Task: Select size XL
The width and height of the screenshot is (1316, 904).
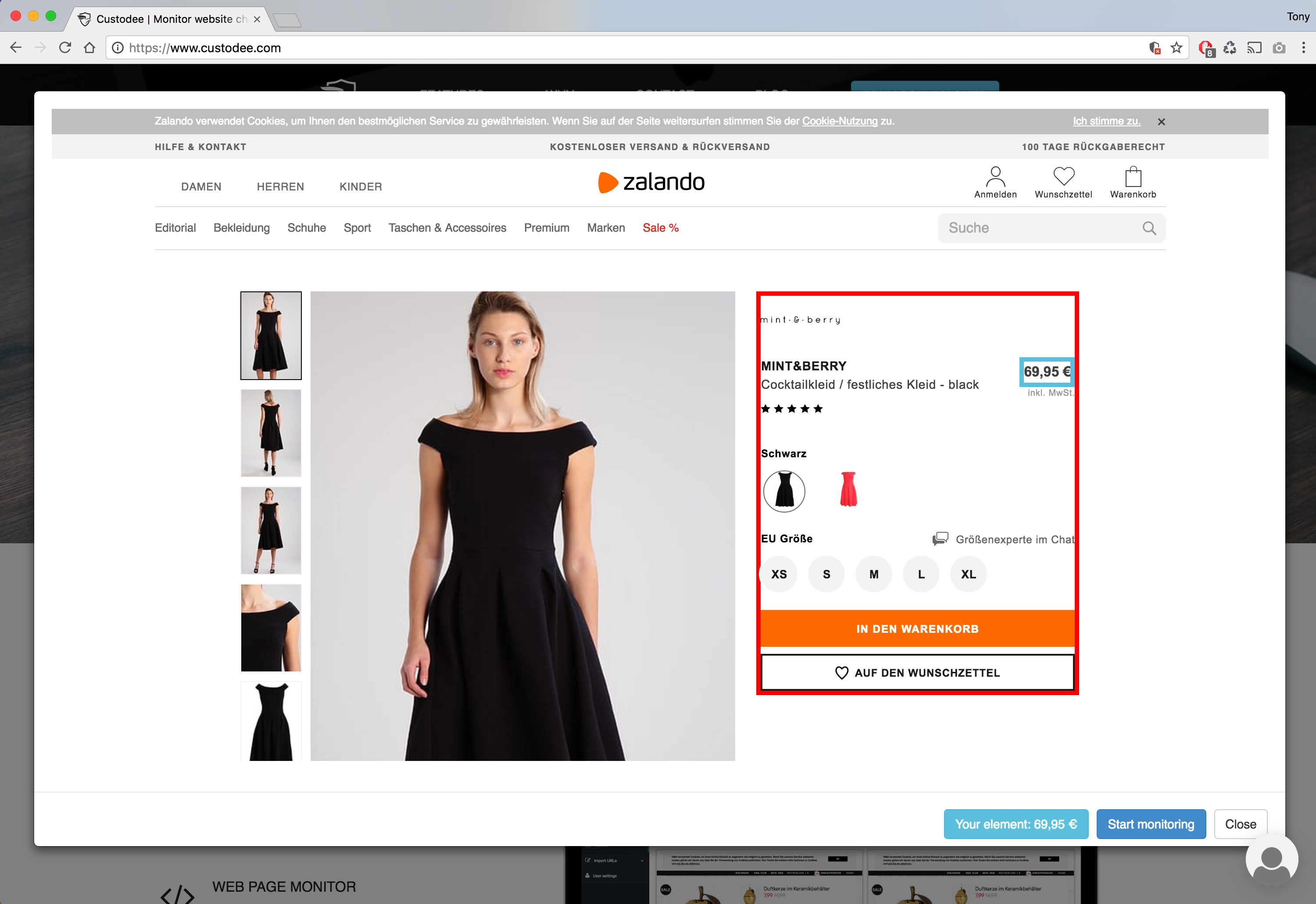Action: [x=968, y=574]
